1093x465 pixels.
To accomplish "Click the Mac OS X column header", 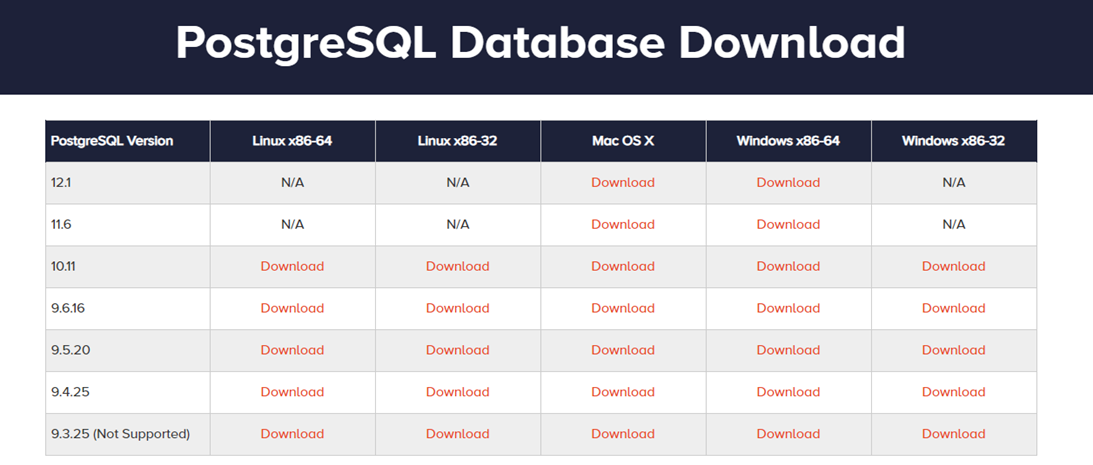I will pyautogui.click(x=623, y=141).
